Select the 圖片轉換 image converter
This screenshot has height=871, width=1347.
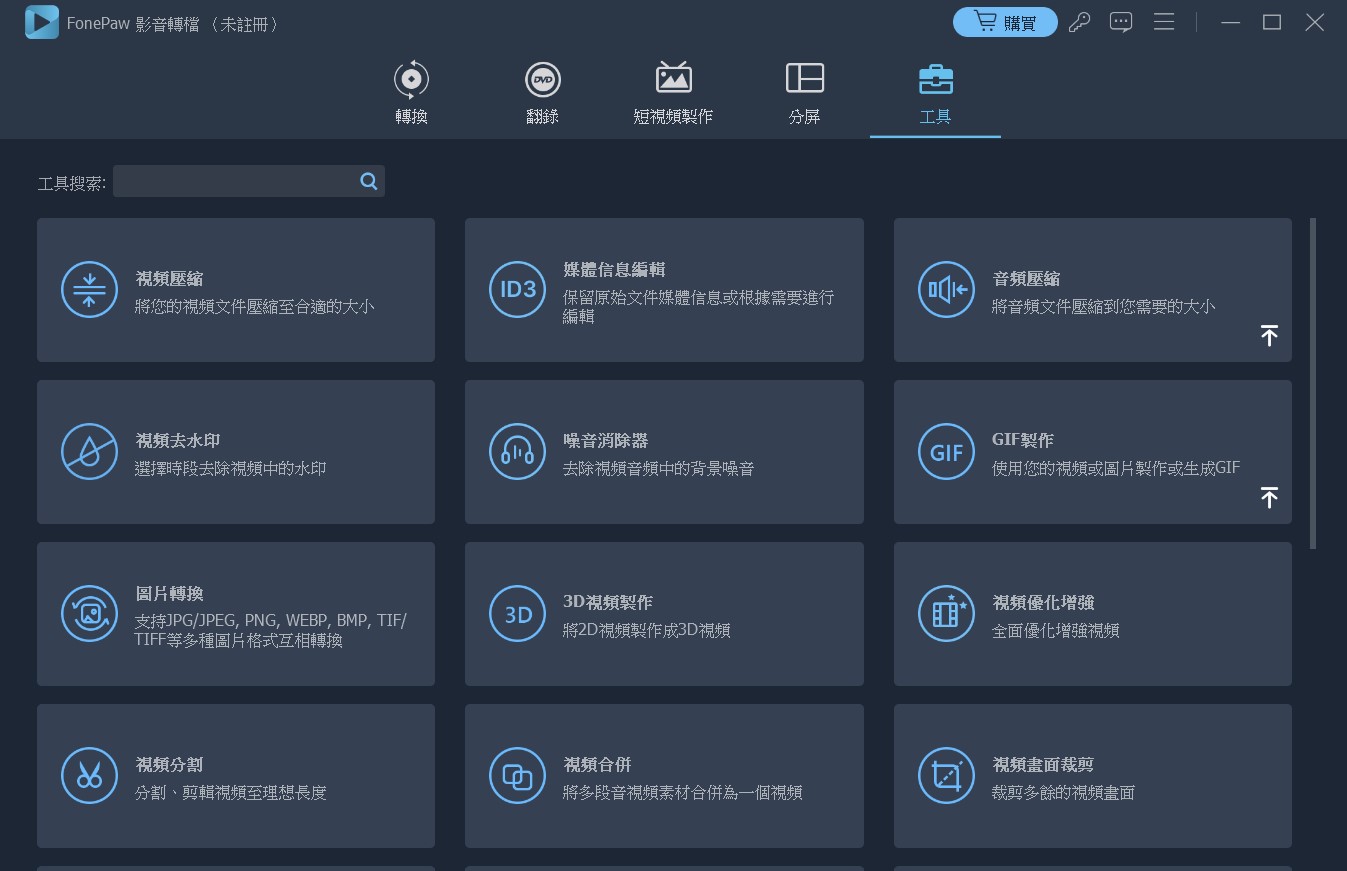[x=235, y=613]
